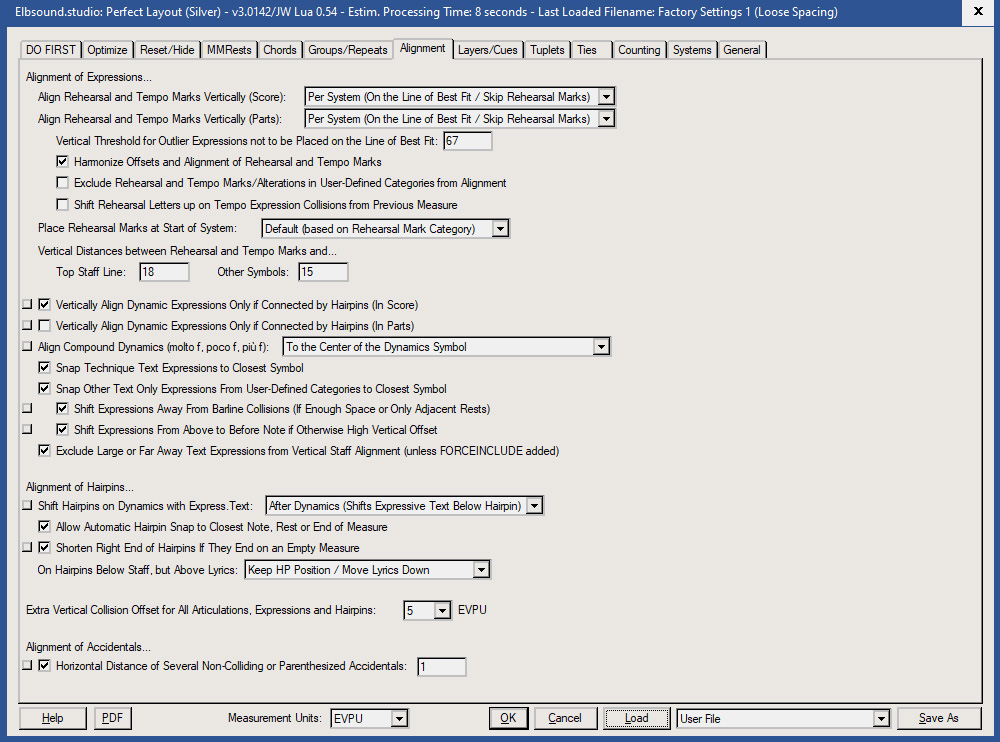Click the Load button
Viewport: 1000px width, 742px height.
click(636, 718)
